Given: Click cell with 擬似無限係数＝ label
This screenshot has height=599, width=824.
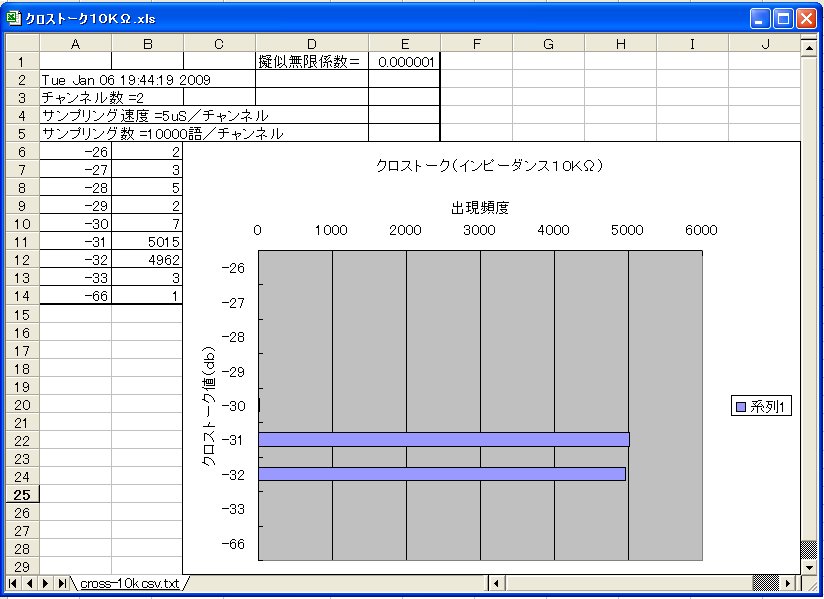Looking at the screenshot, I should click(x=312, y=61).
